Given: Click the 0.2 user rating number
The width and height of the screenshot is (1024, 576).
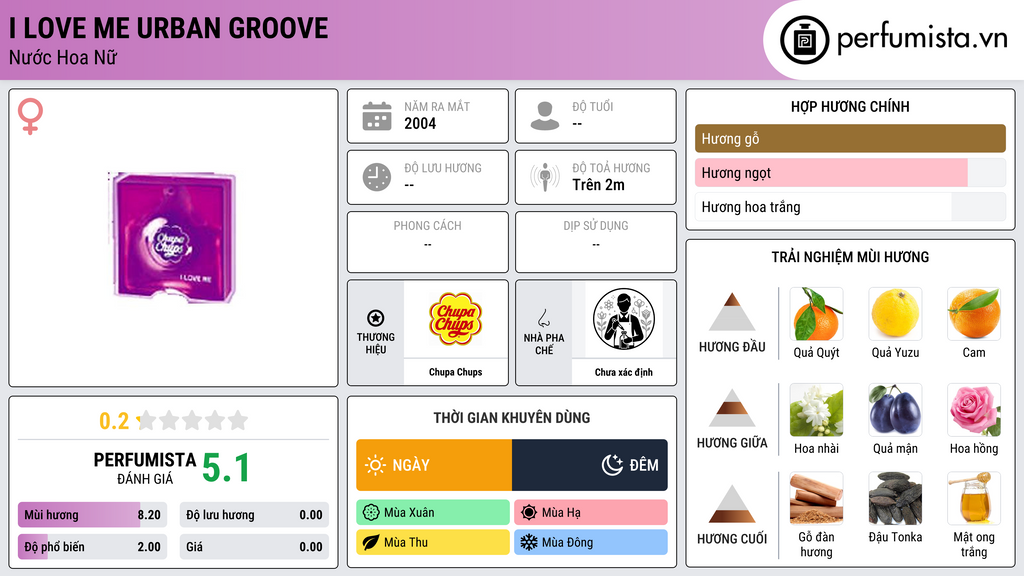Looking at the screenshot, I should 114,421.
